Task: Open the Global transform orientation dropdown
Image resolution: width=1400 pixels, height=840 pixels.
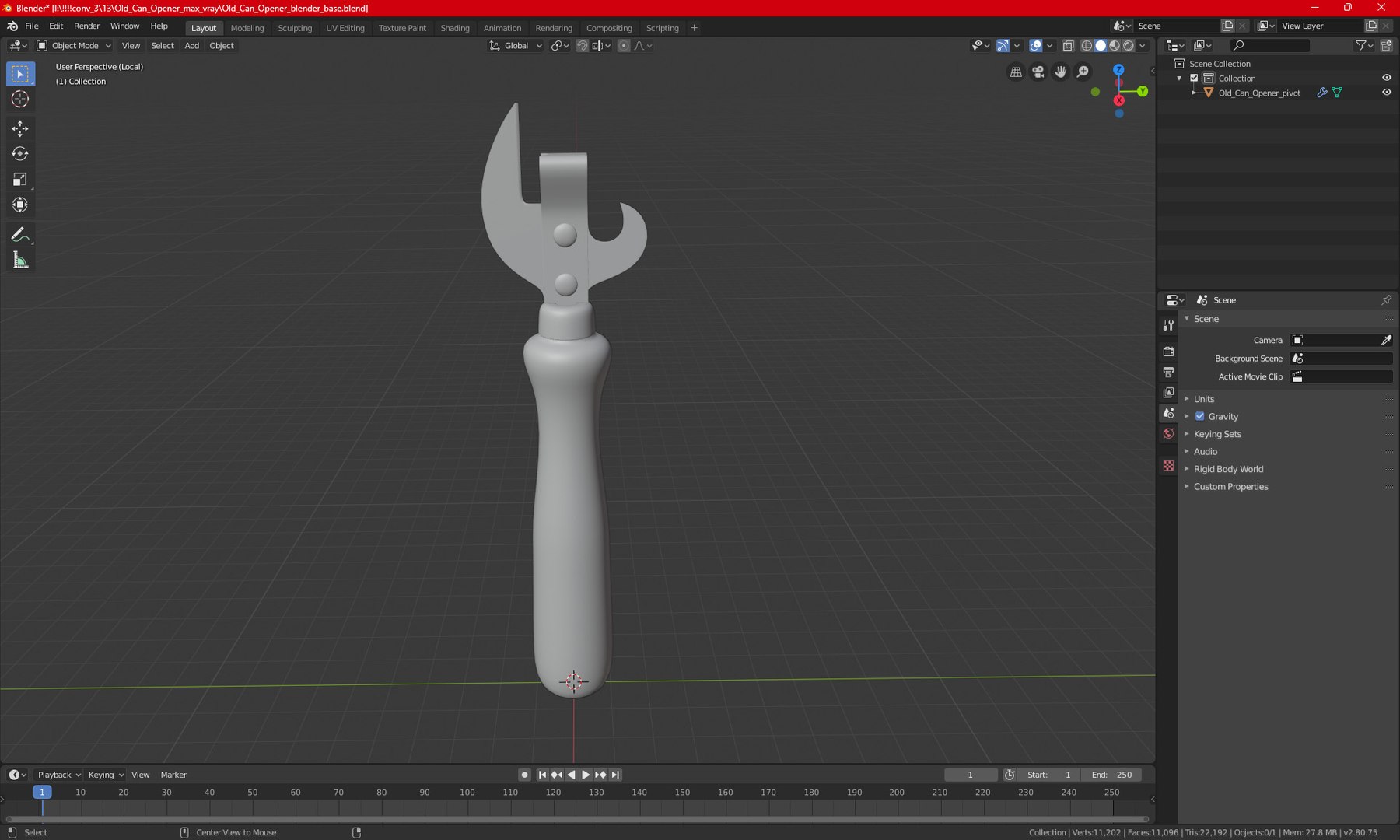Action: tap(516, 46)
